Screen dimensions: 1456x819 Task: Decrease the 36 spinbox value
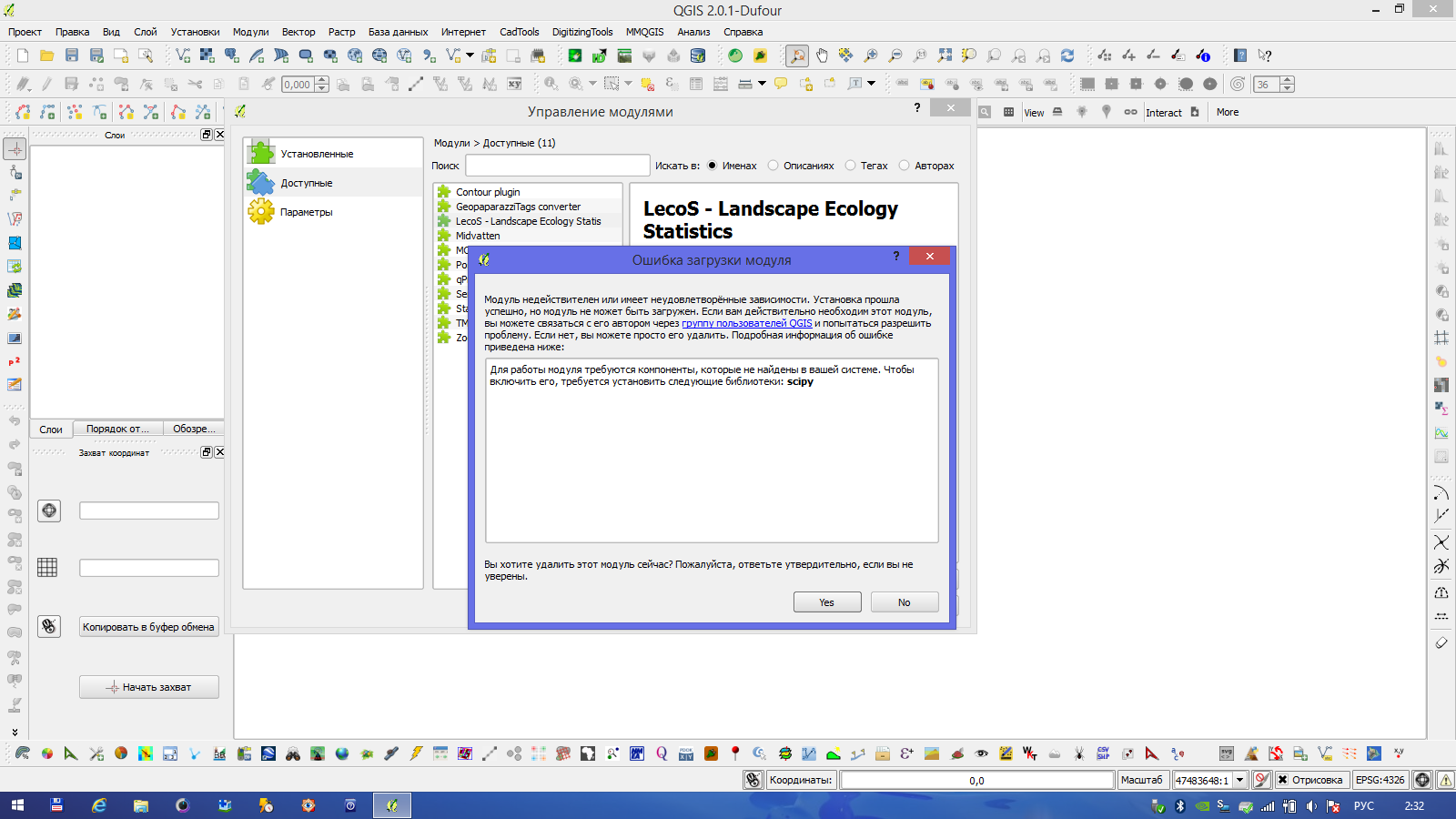(1287, 88)
